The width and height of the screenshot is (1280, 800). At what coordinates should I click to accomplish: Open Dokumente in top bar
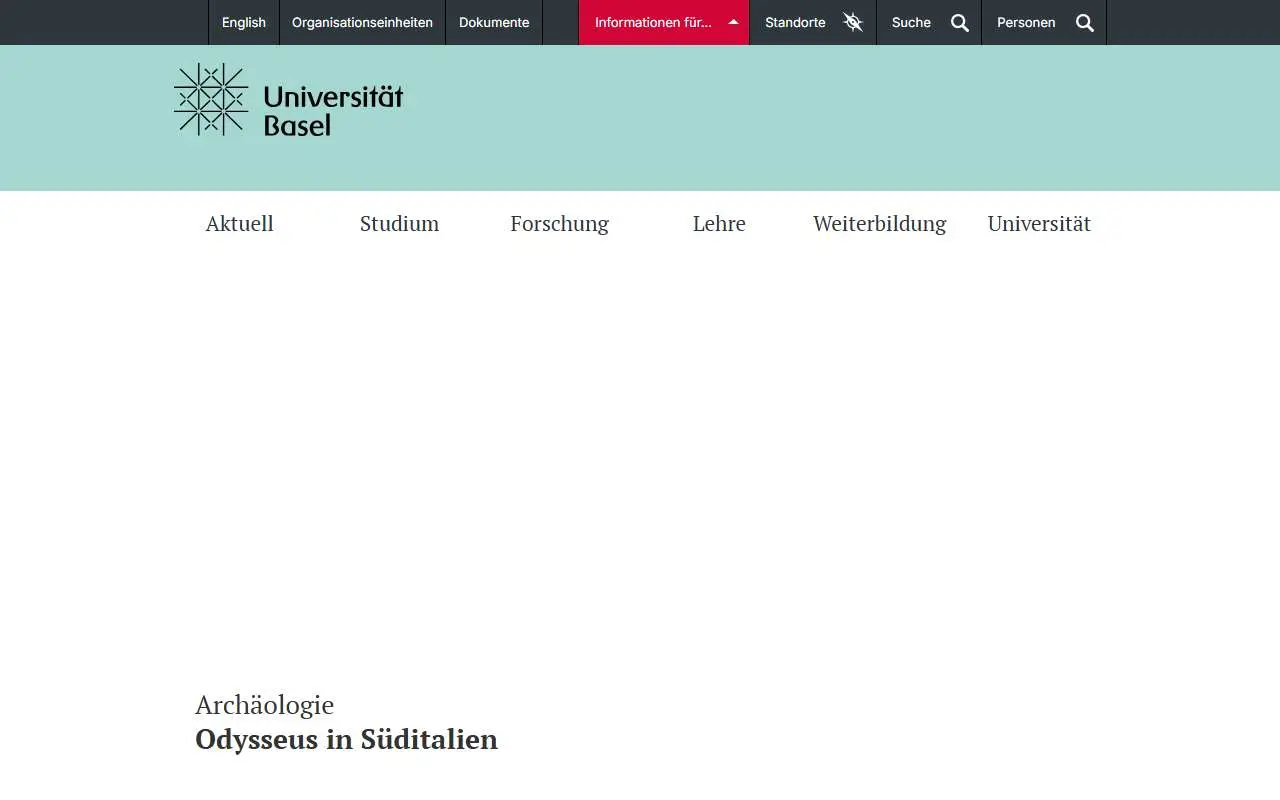tap(494, 22)
